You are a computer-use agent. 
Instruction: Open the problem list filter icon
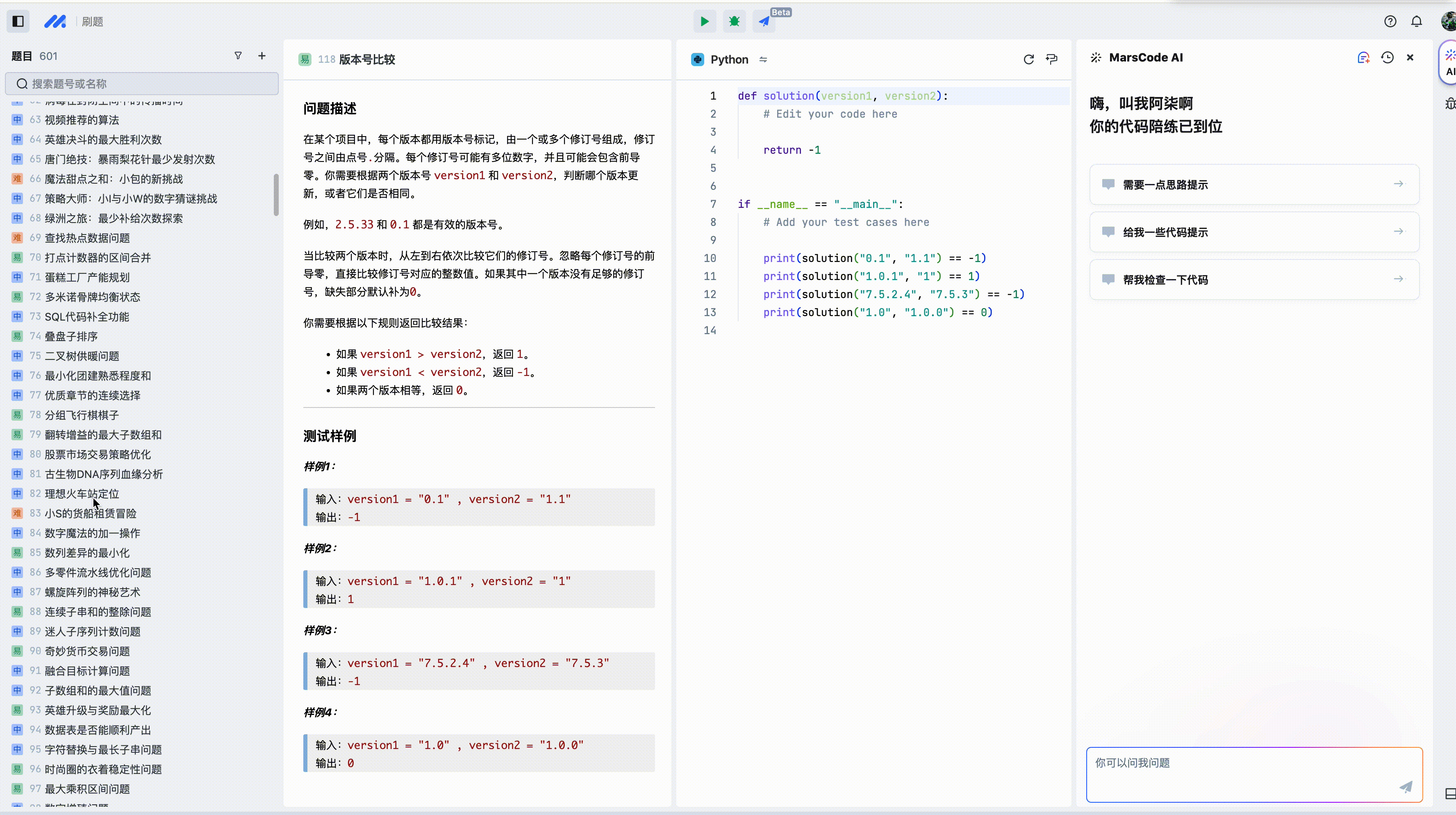click(x=238, y=55)
